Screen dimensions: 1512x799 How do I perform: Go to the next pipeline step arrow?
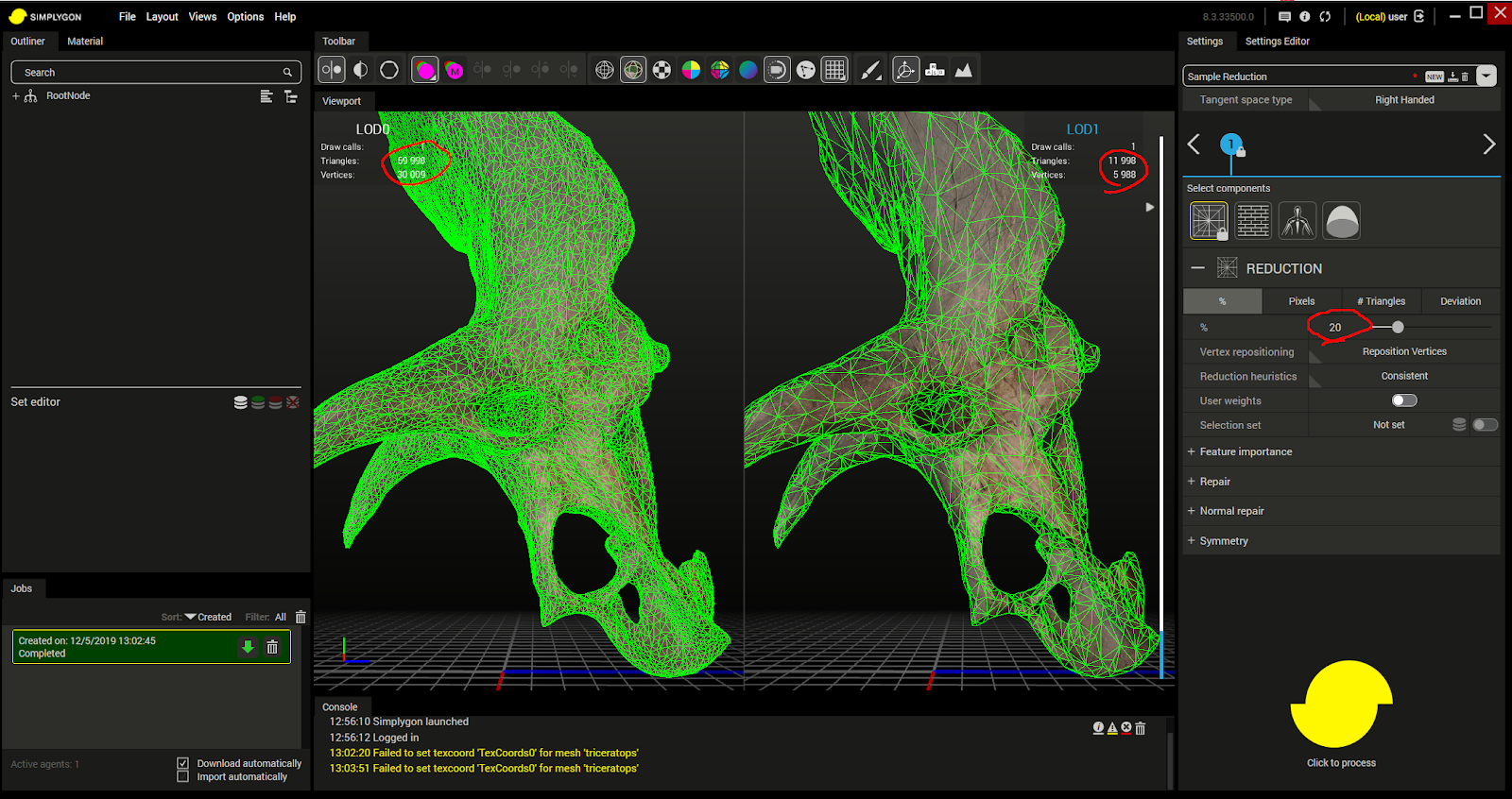(1488, 144)
